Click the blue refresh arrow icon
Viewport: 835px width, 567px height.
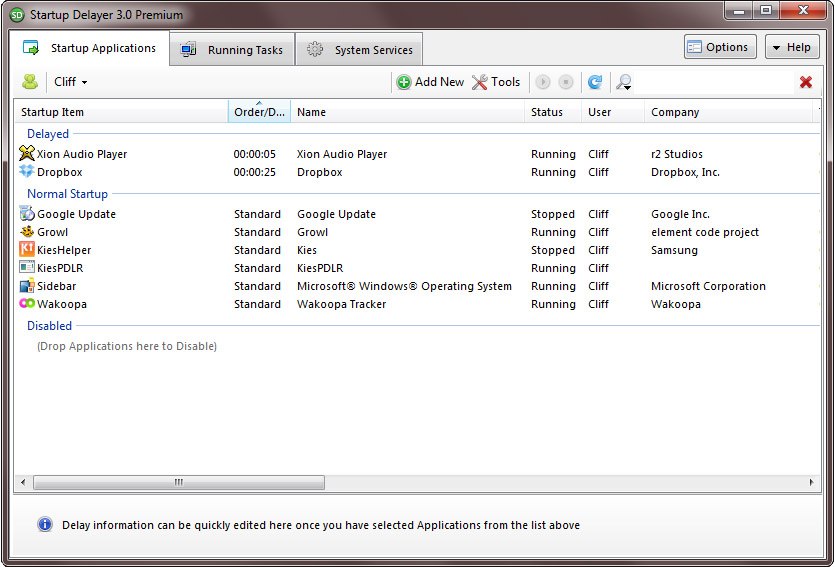pyautogui.click(x=595, y=82)
